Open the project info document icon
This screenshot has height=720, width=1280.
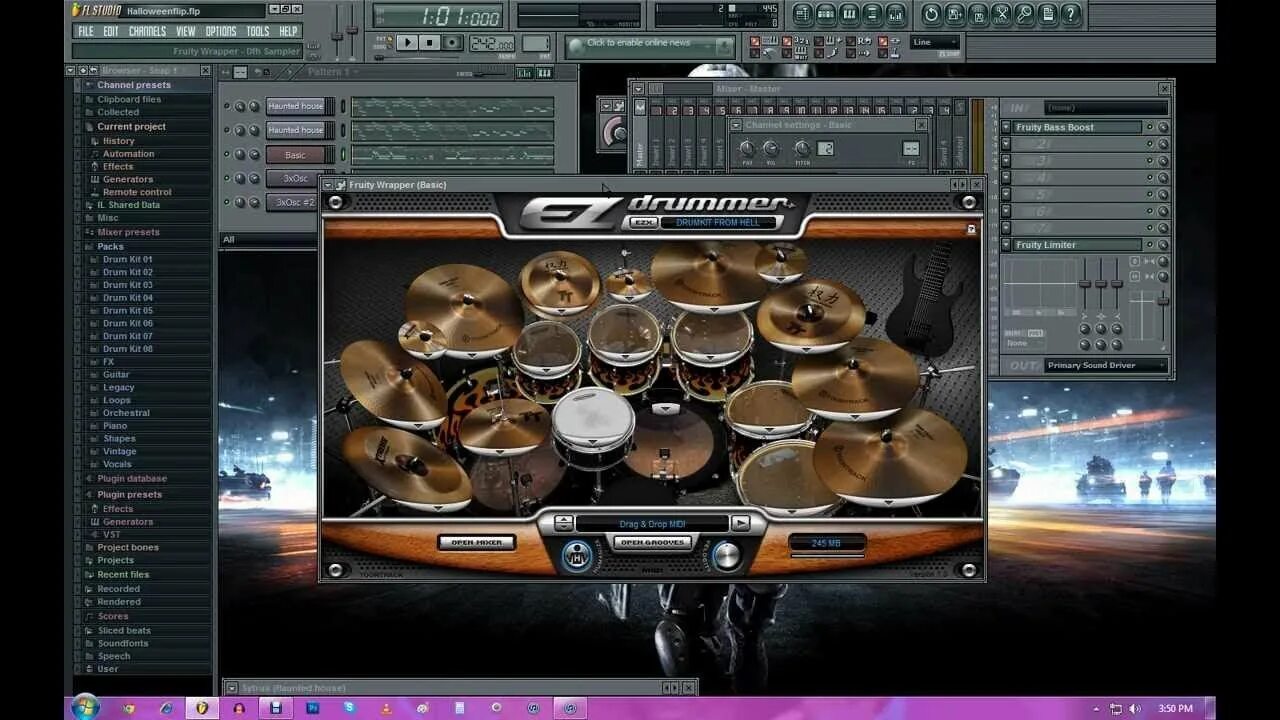click(1047, 14)
